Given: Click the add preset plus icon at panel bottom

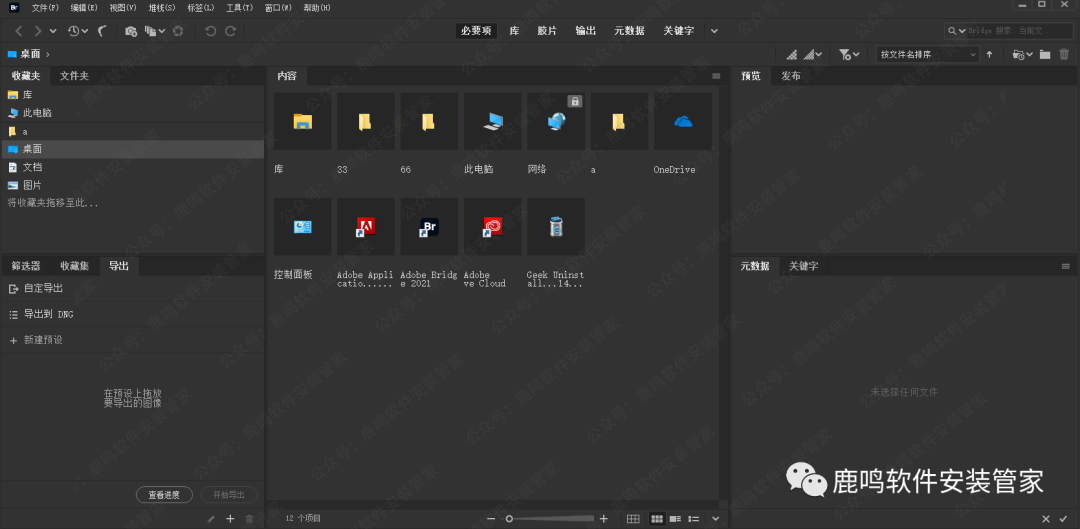Looking at the screenshot, I should pos(231,519).
